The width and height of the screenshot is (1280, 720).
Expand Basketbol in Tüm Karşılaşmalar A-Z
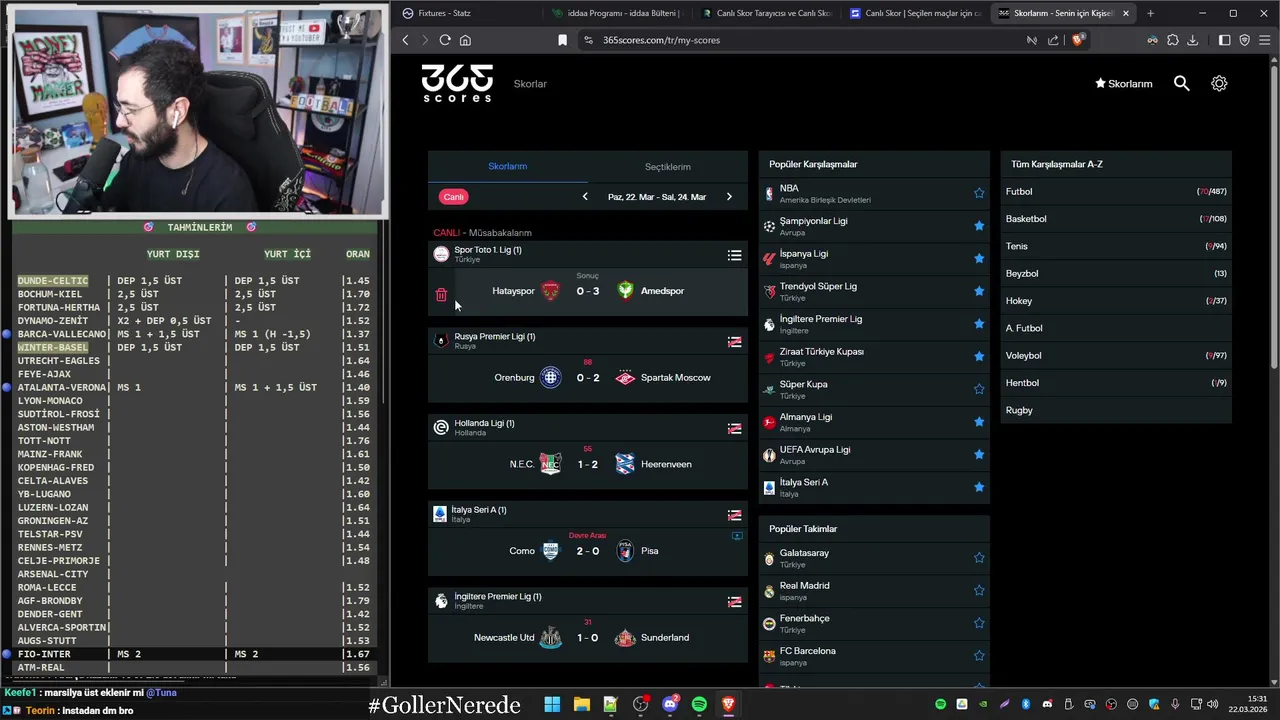1116,219
